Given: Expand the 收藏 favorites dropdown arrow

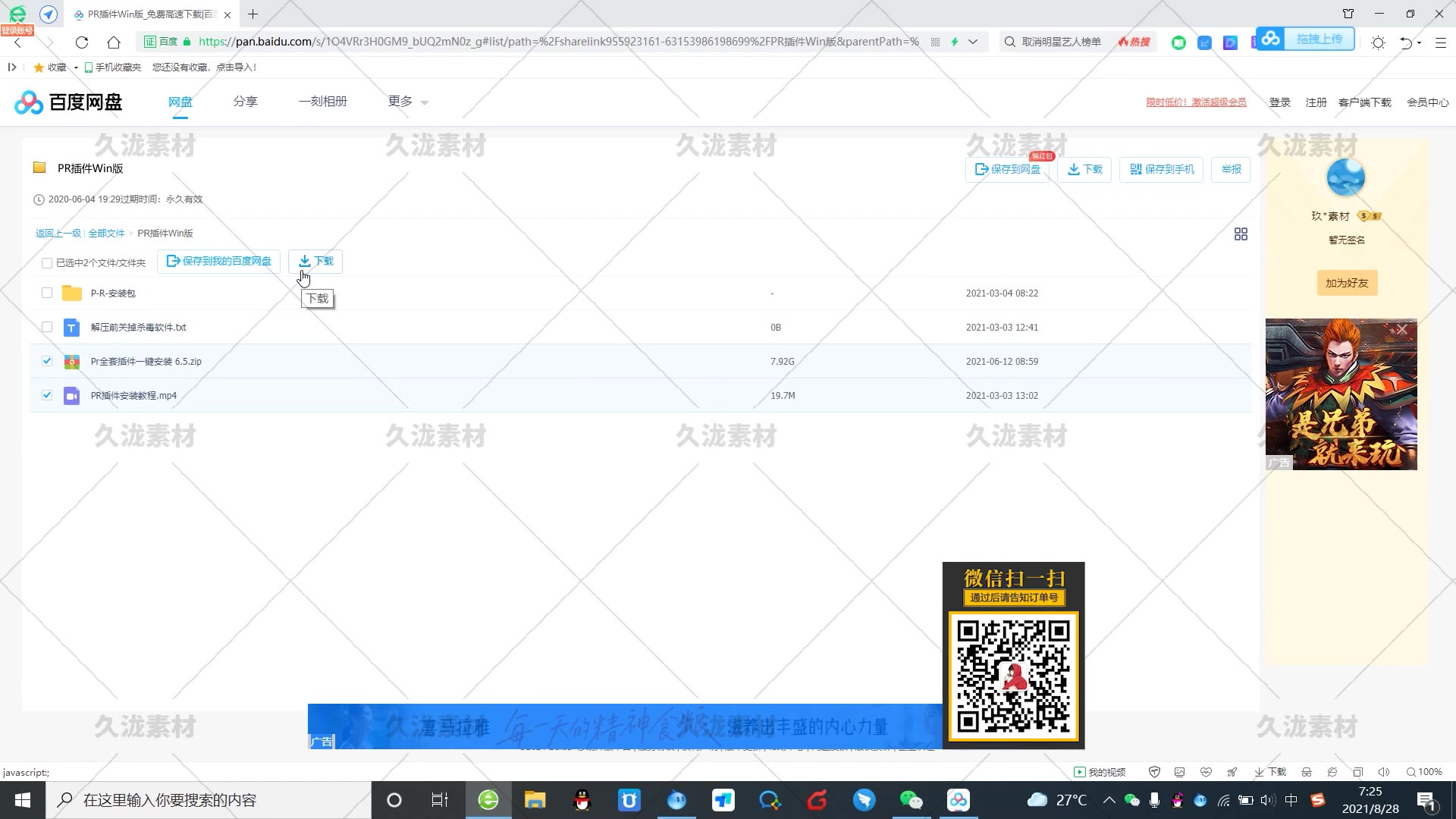Looking at the screenshot, I should [76, 67].
